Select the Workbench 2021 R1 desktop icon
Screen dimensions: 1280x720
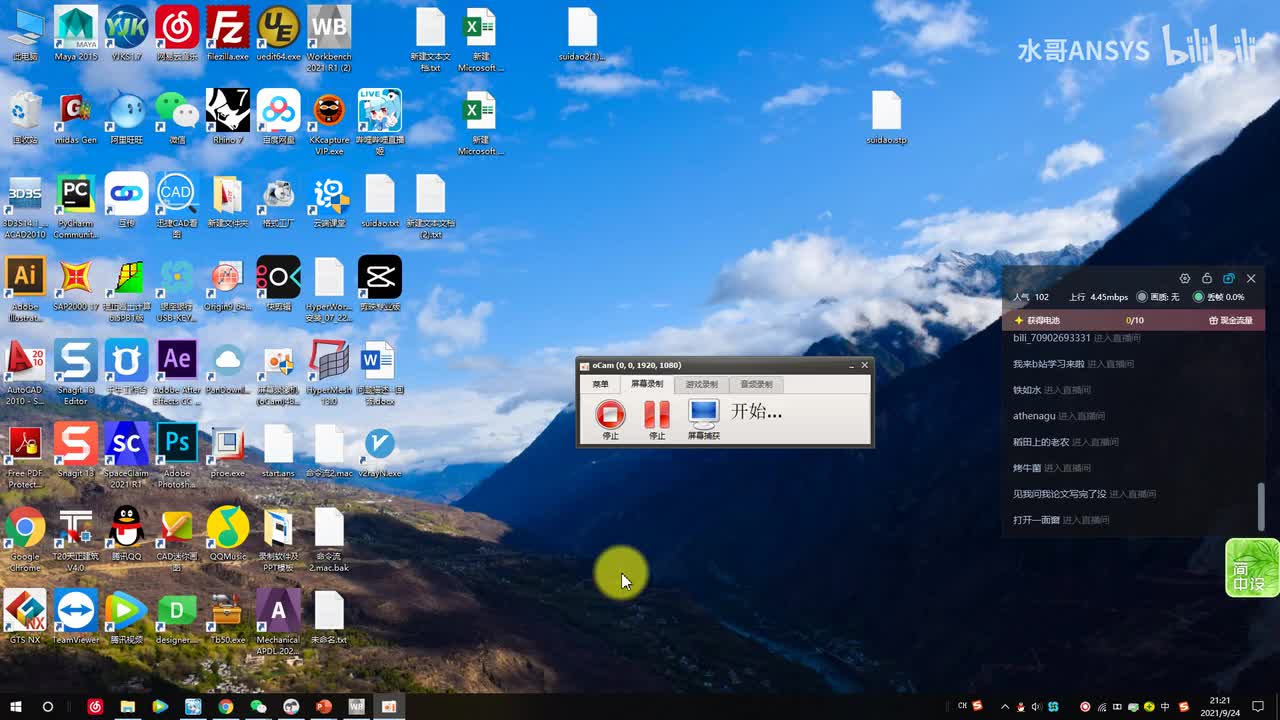tap(329, 38)
